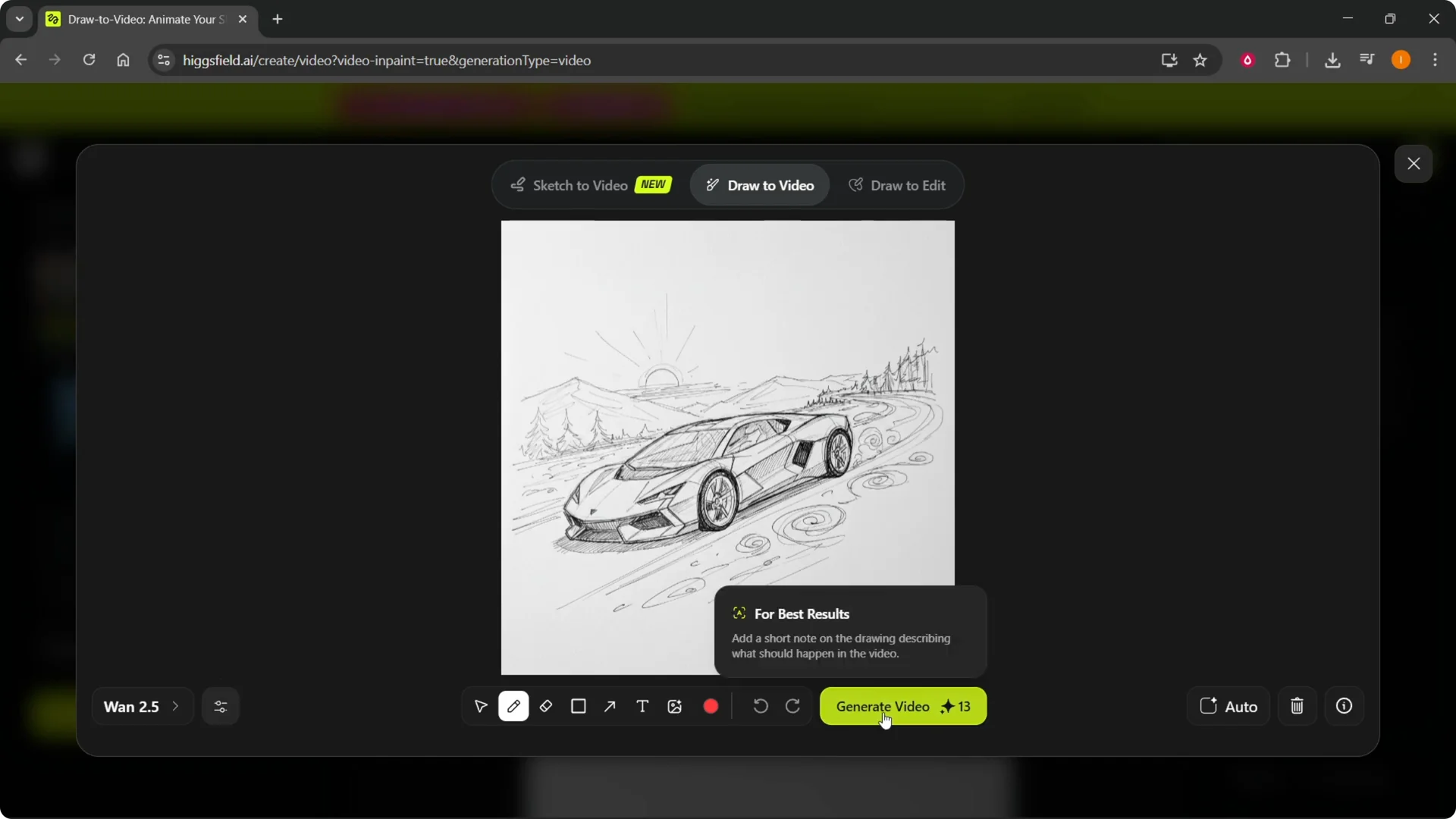Bookmark the current page
This screenshot has width=1456, height=819.
tap(1200, 60)
